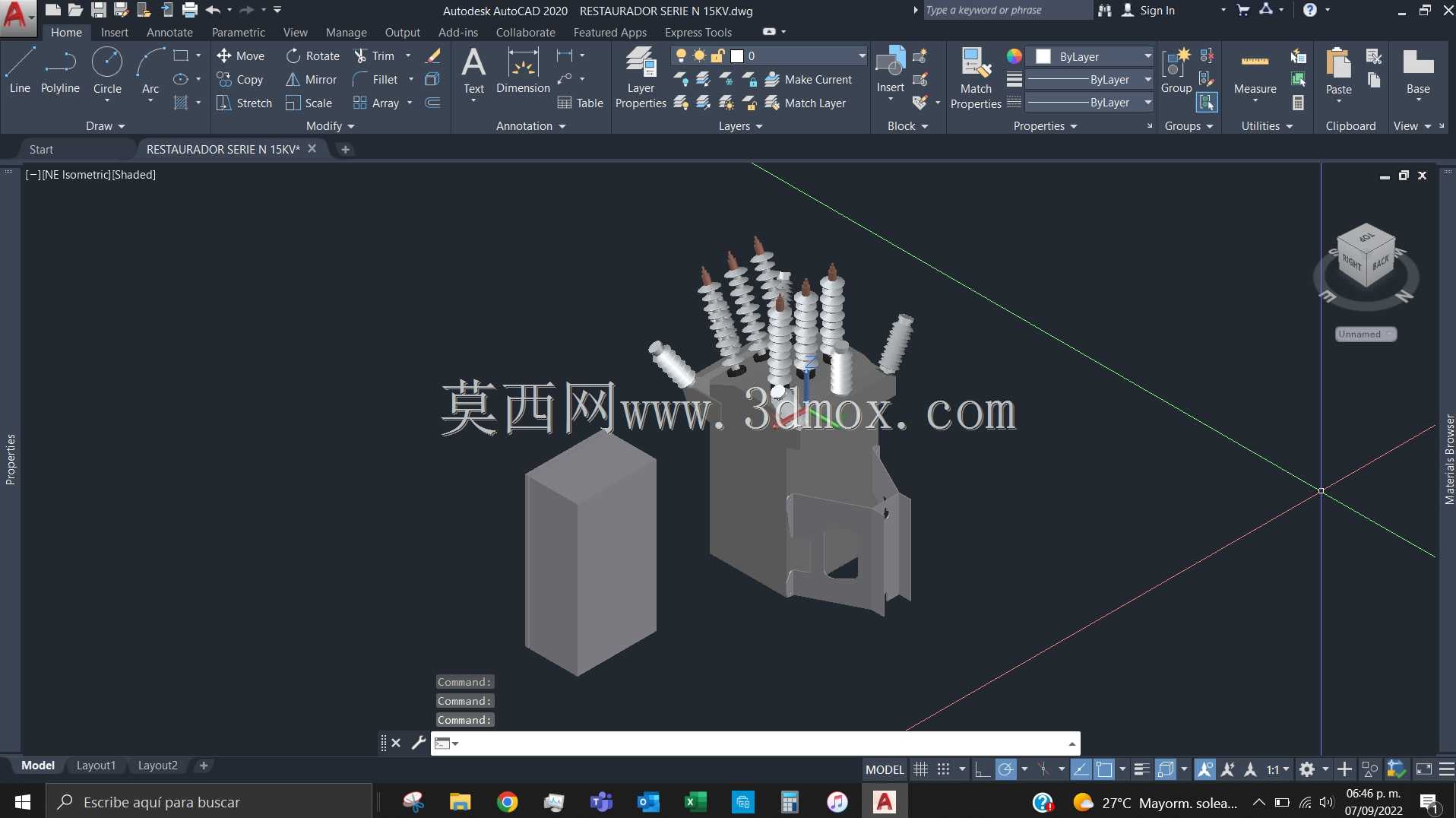Activate the Array command

[x=376, y=103]
